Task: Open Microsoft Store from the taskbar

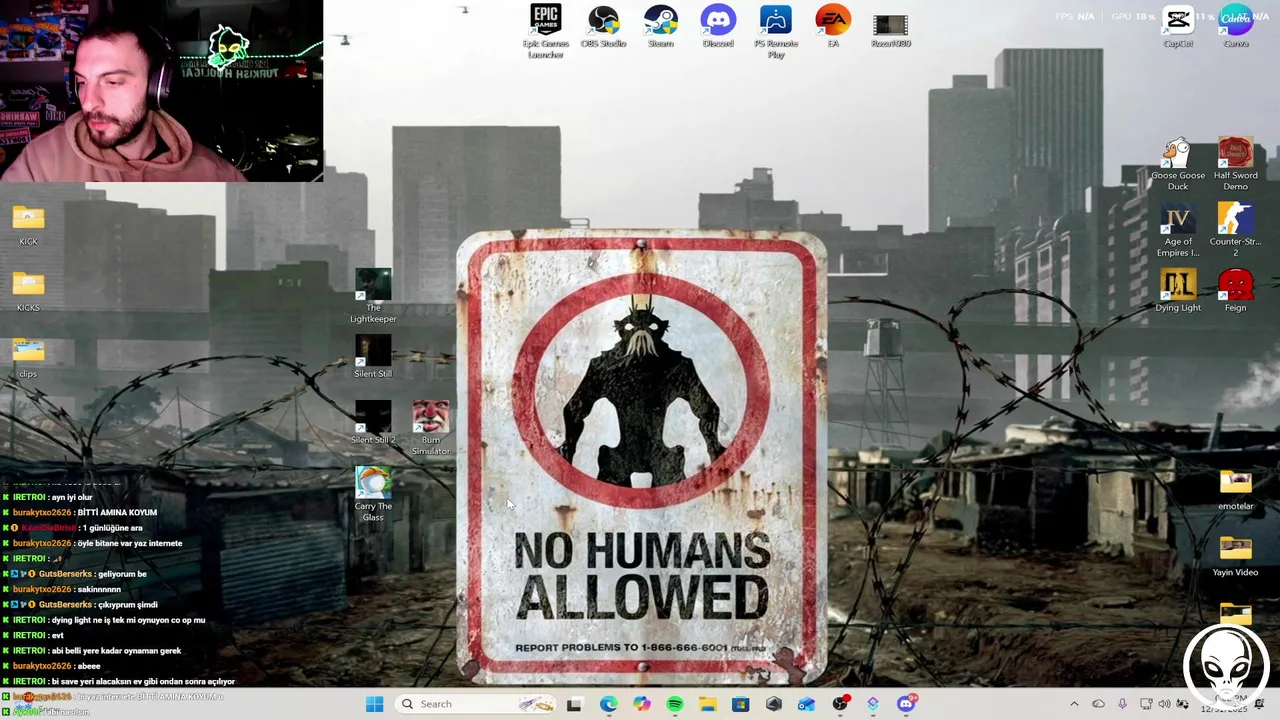Action: click(740, 704)
